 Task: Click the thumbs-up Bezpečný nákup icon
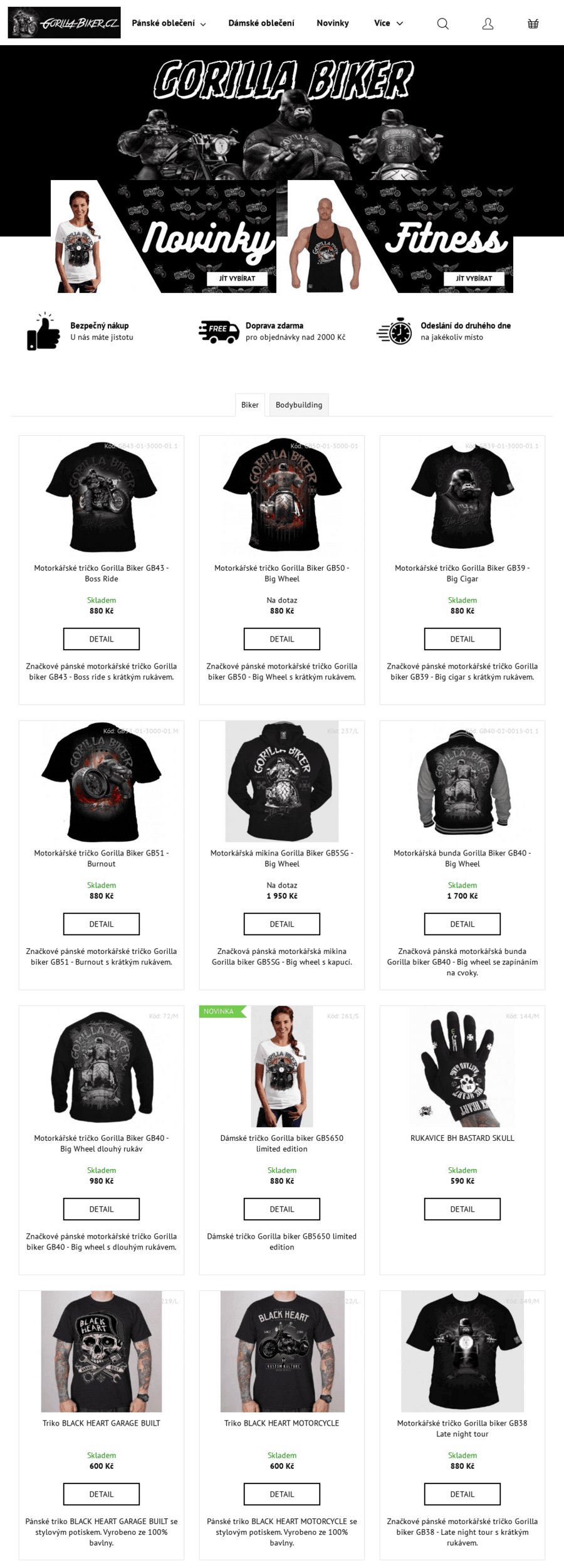tap(43, 331)
